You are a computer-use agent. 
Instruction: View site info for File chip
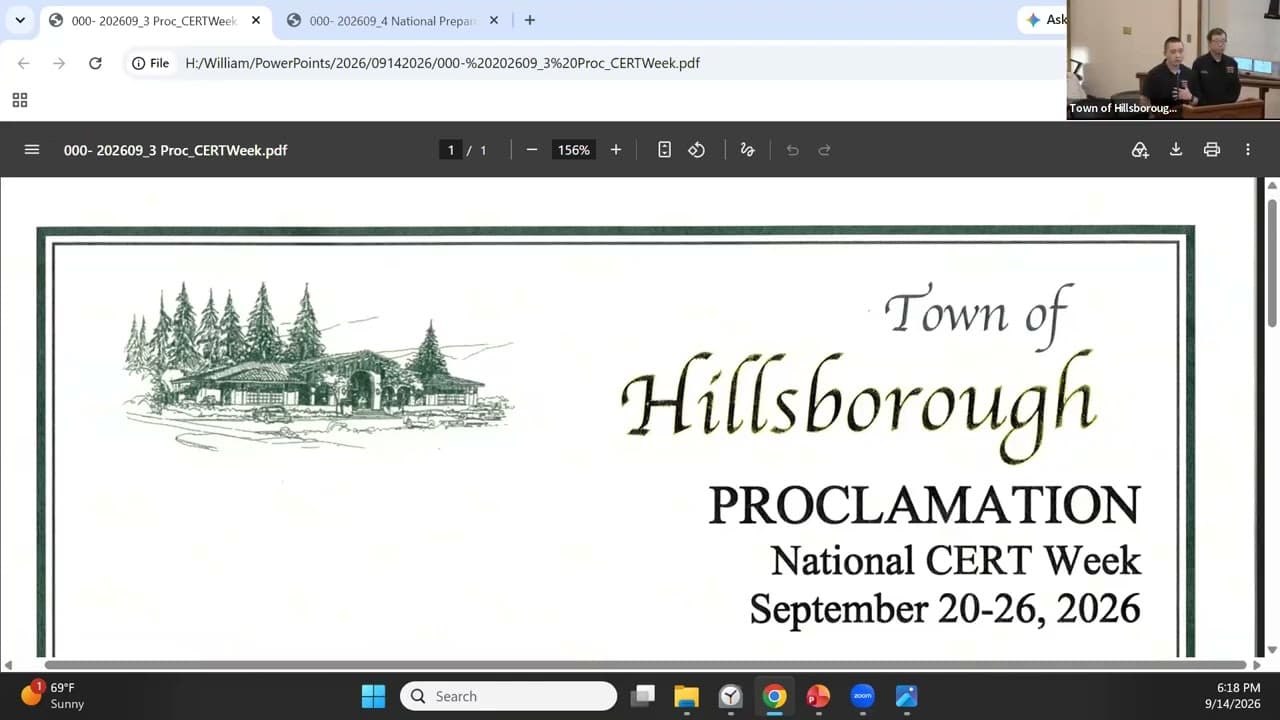[x=151, y=63]
